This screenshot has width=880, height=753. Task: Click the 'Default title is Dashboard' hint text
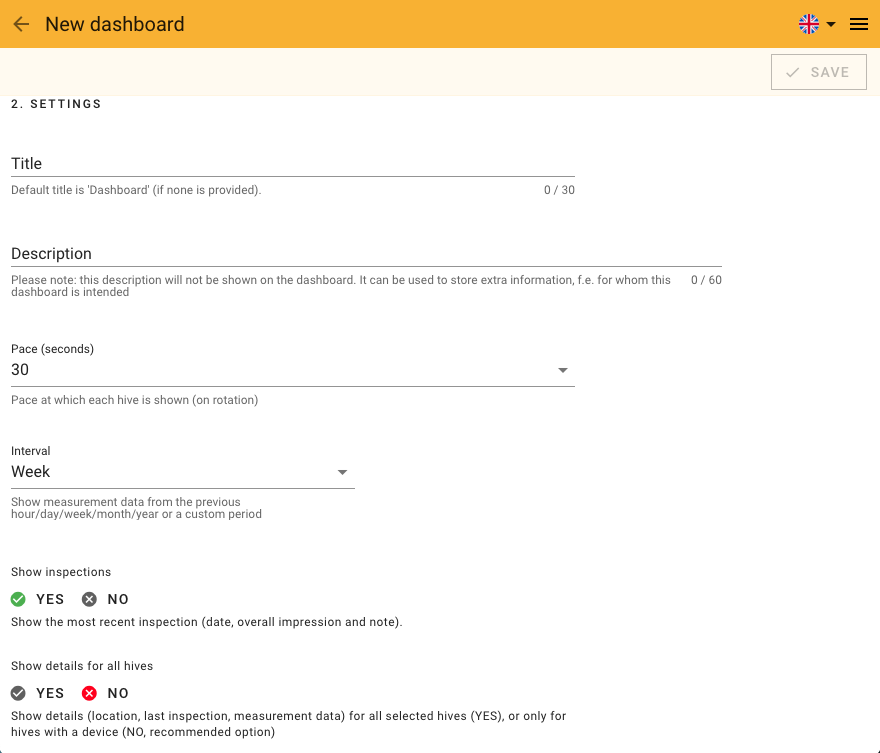point(136,190)
